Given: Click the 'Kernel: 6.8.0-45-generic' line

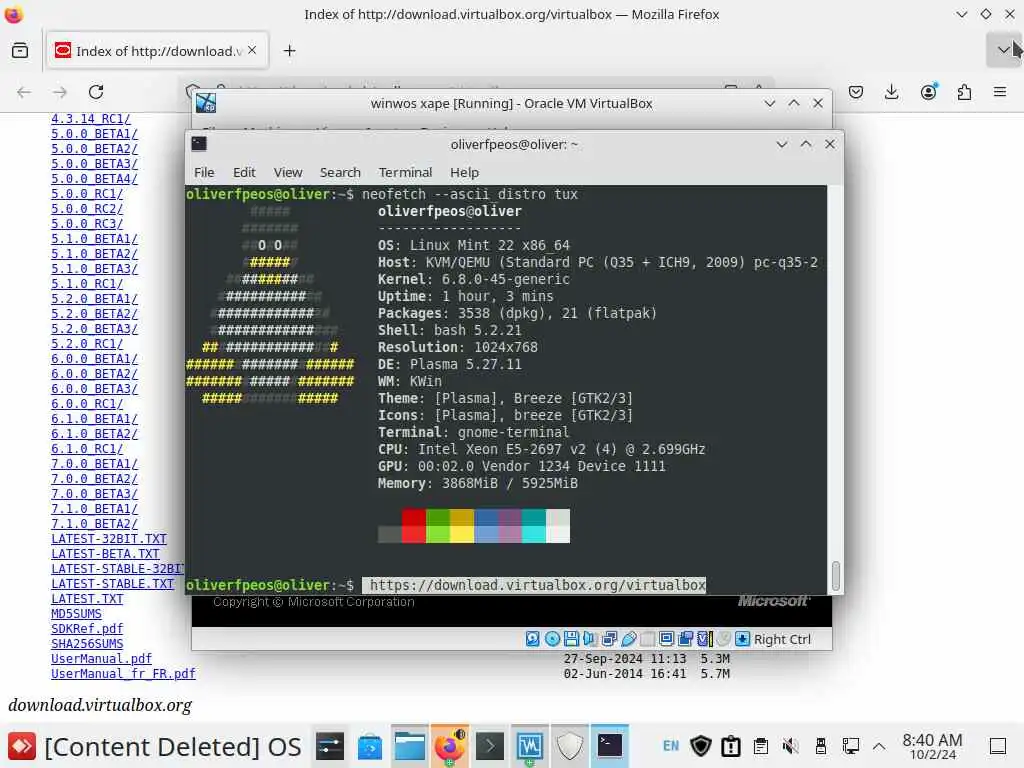Looking at the screenshot, I should pos(473,280).
